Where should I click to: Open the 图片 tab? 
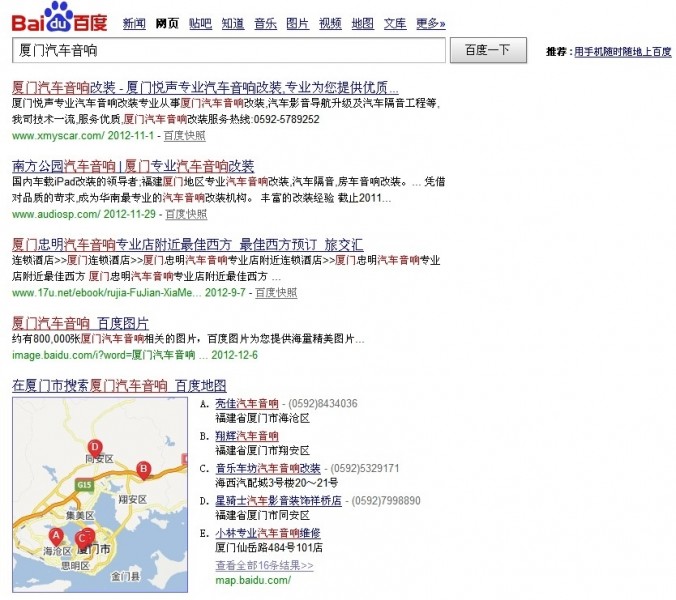point(297,23)
